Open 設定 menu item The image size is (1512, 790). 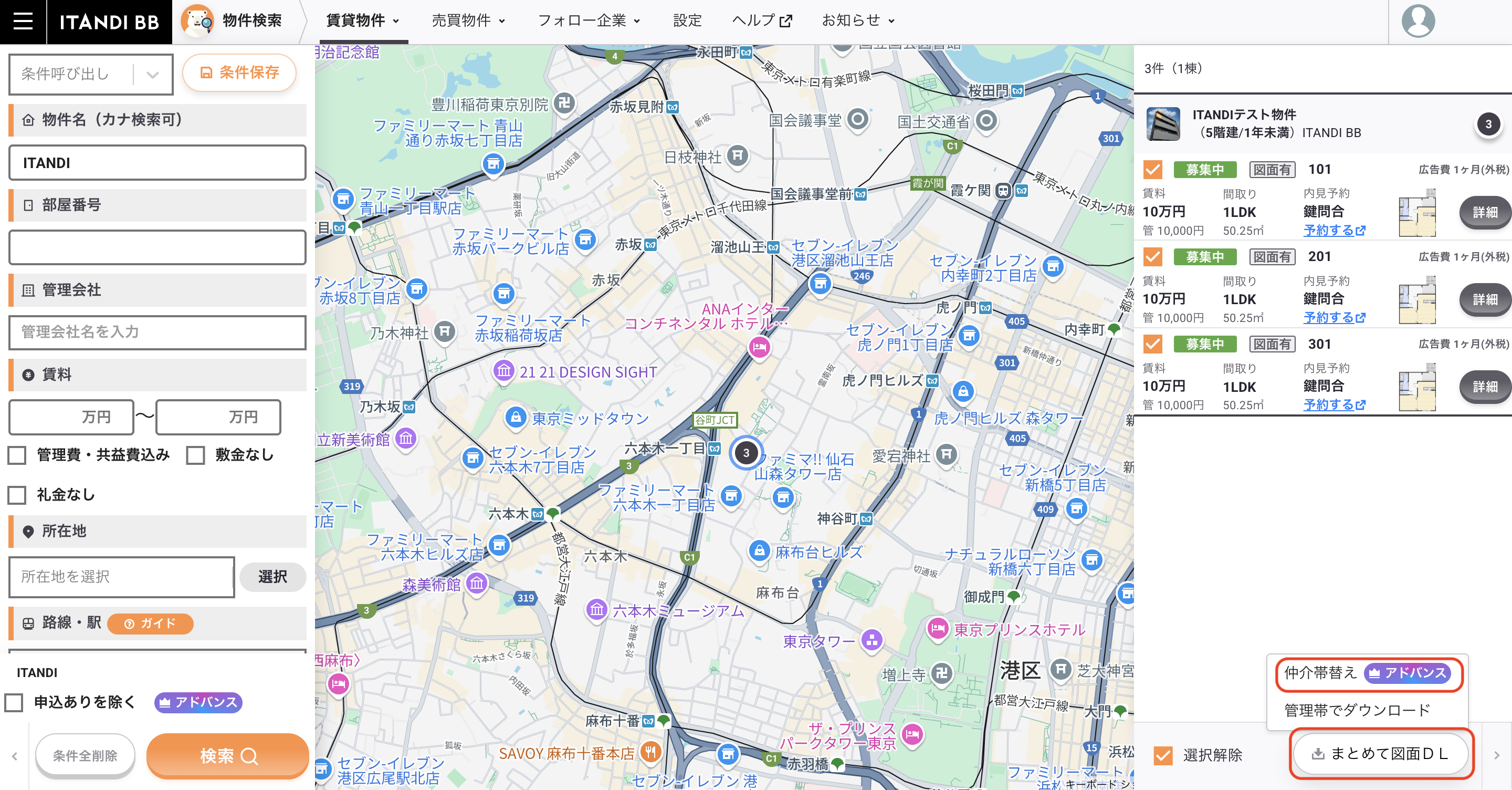coord(687,20)
